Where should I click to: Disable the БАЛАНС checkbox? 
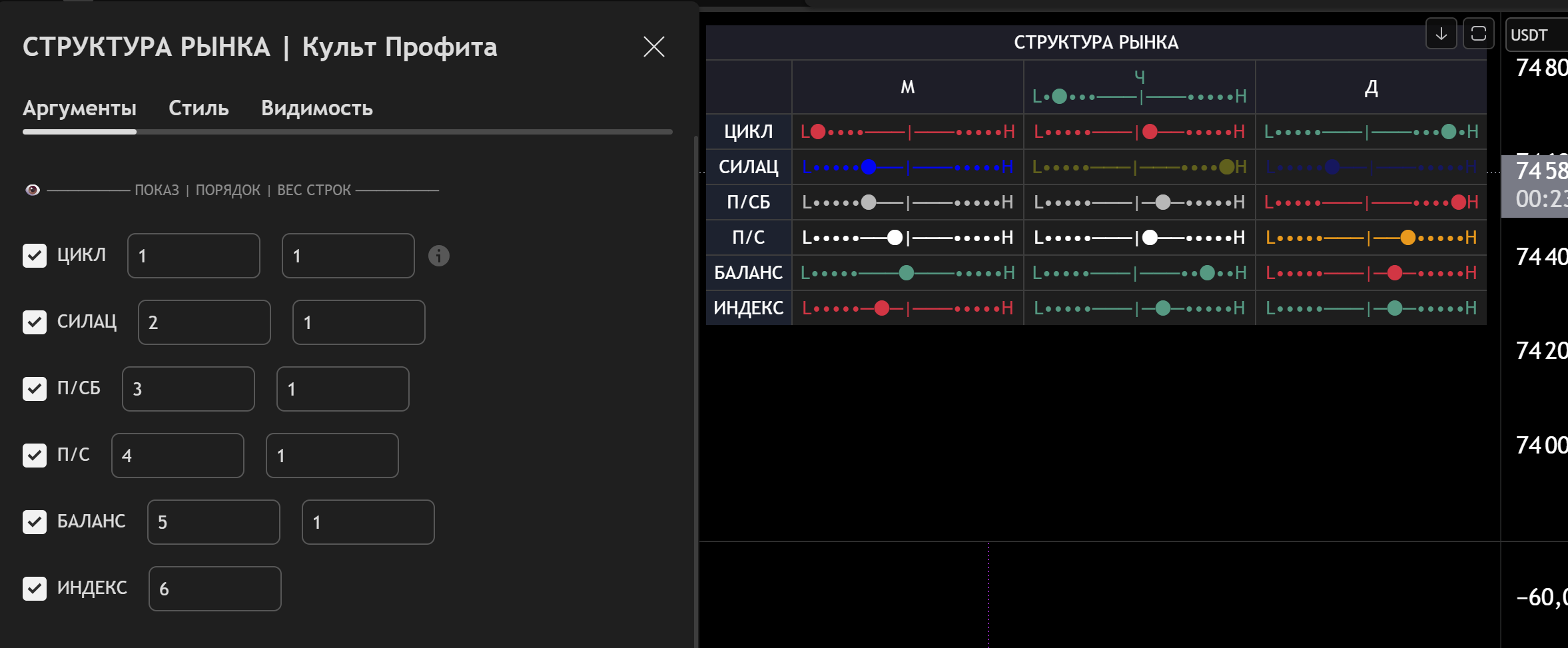[35, 522]
